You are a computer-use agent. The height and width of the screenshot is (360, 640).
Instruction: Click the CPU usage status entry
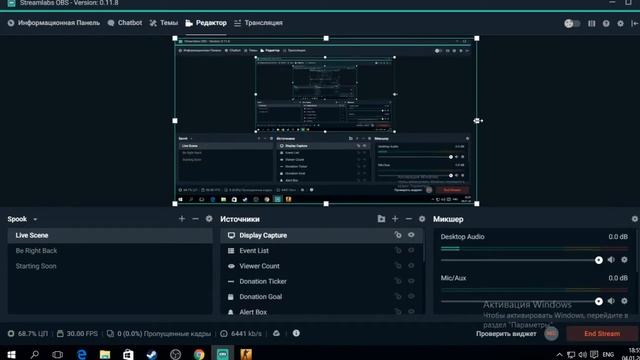(28, 333)
